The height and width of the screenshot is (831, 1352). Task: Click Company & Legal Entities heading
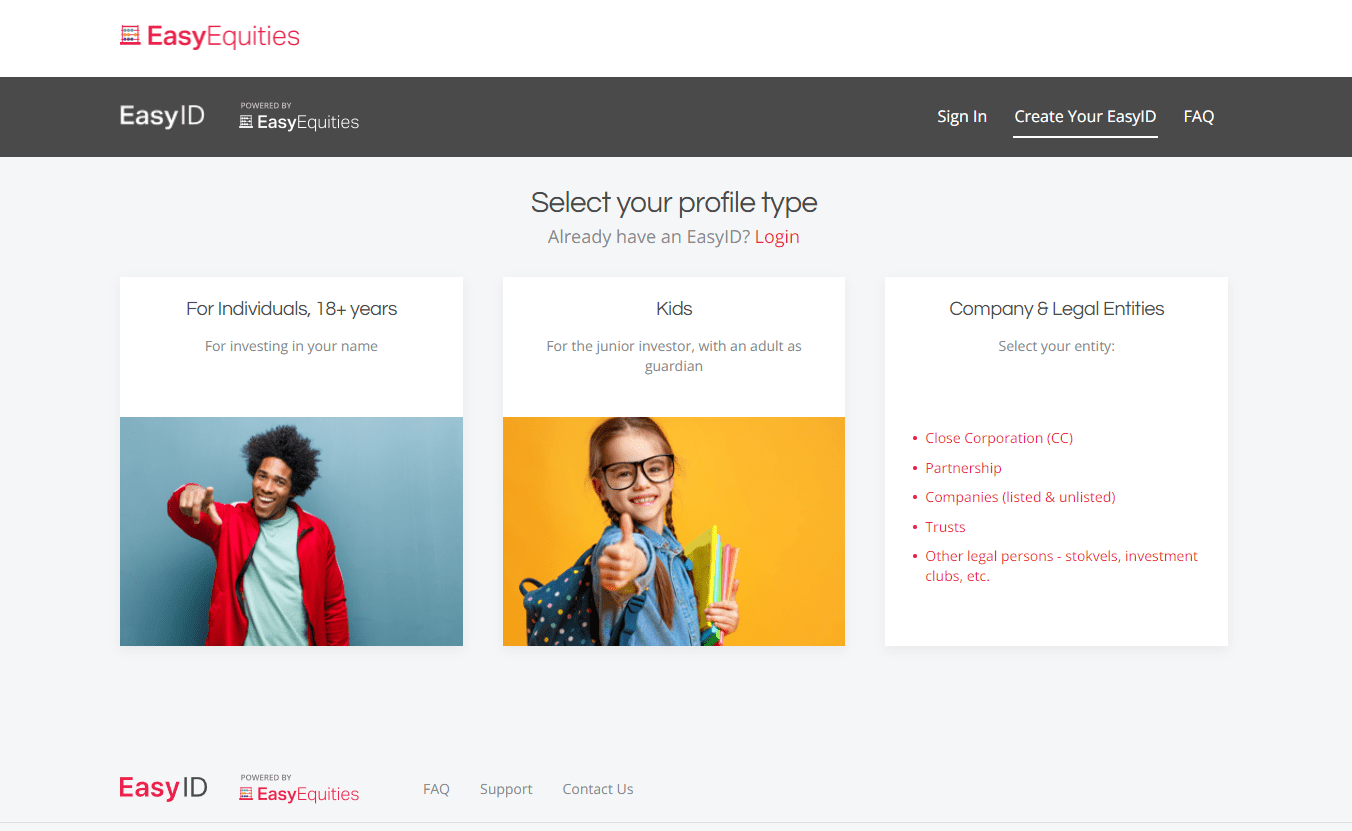click(x=1056, y=309)
